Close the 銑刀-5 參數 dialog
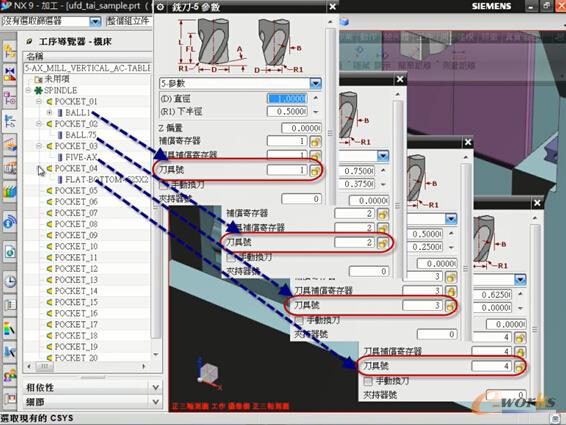The image size is (566, 425). pos(332,6)
